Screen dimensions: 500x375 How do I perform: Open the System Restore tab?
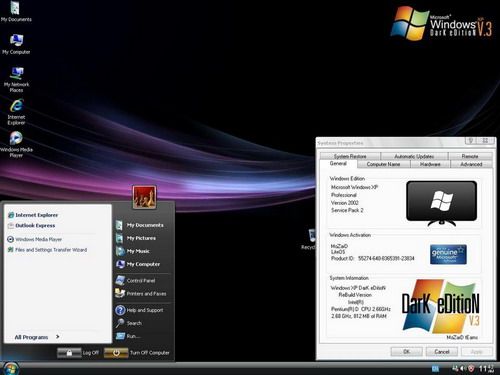(350, 156)
